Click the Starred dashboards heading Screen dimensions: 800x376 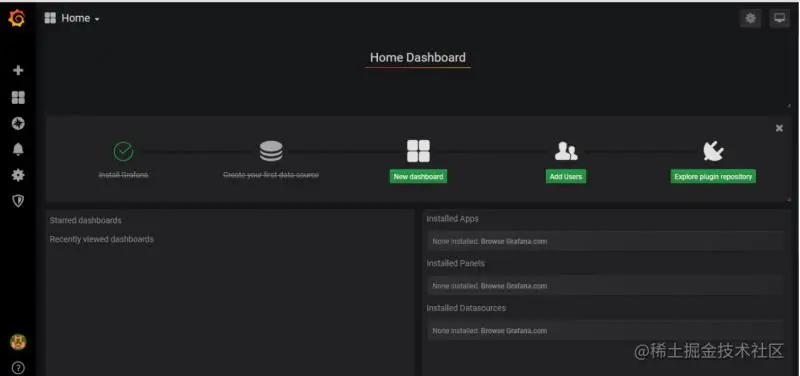pos(86,220)
